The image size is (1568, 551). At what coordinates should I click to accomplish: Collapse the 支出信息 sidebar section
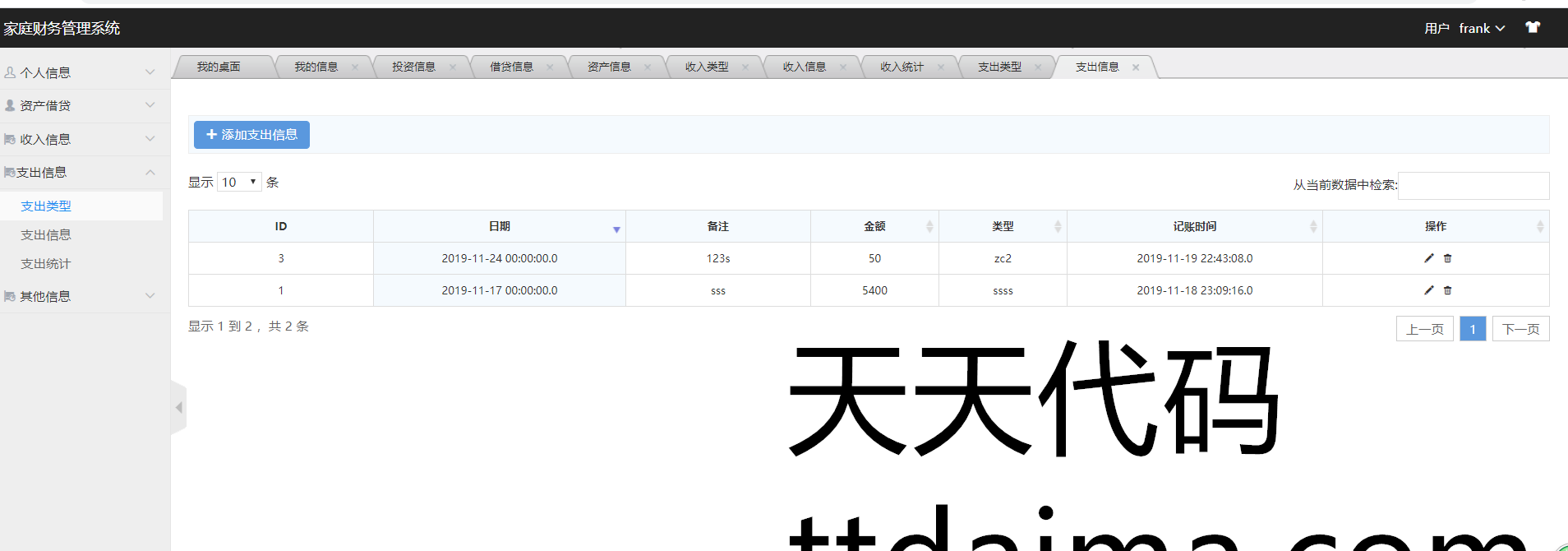[x=82, y=172]
